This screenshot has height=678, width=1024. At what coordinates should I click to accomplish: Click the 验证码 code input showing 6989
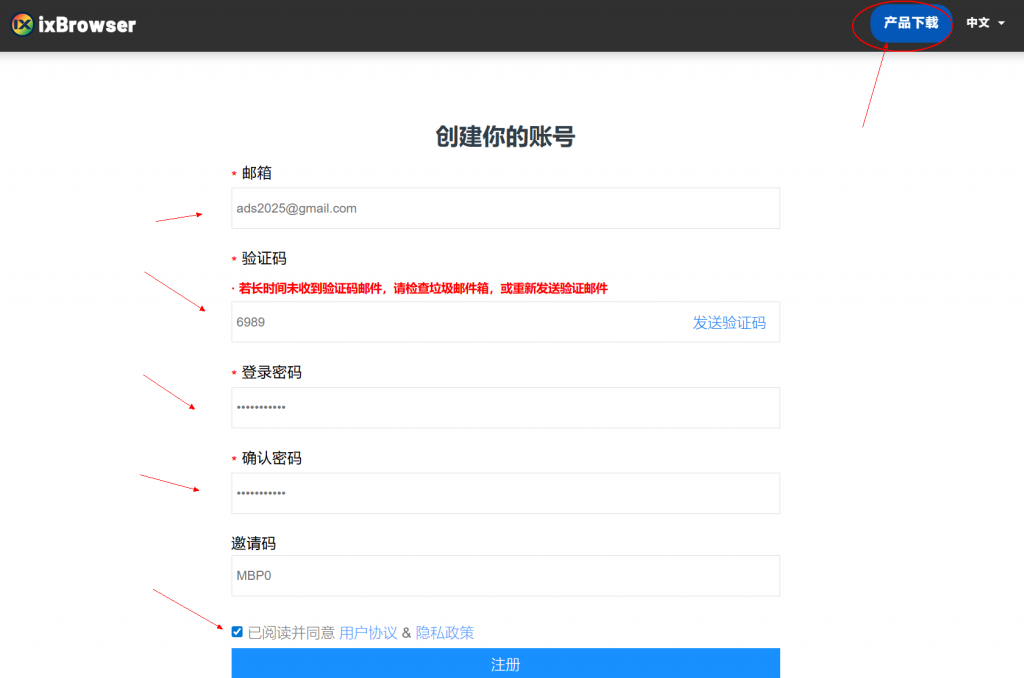point(450,322)
